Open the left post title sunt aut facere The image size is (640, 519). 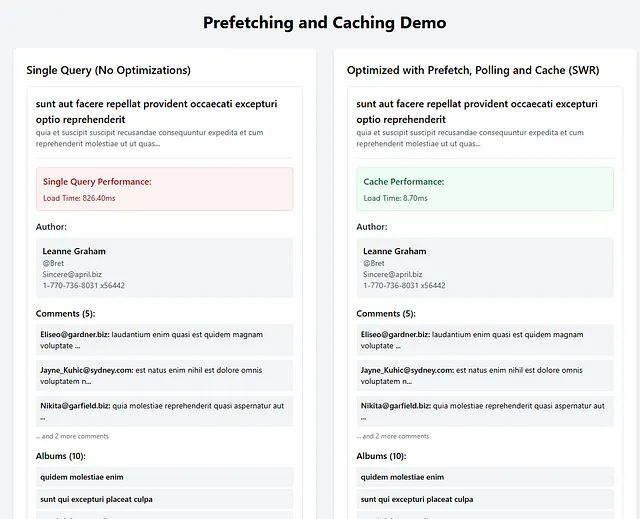156,111
